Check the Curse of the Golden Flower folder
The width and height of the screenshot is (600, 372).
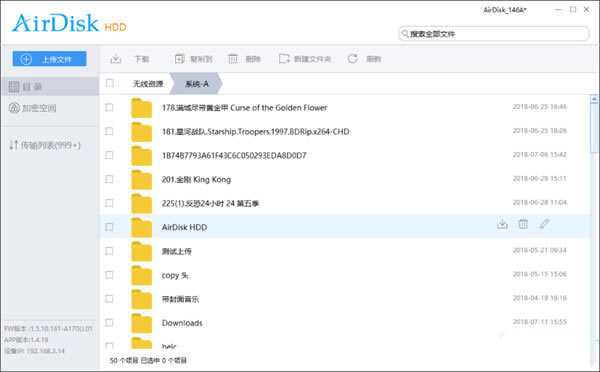click(109, 107)
